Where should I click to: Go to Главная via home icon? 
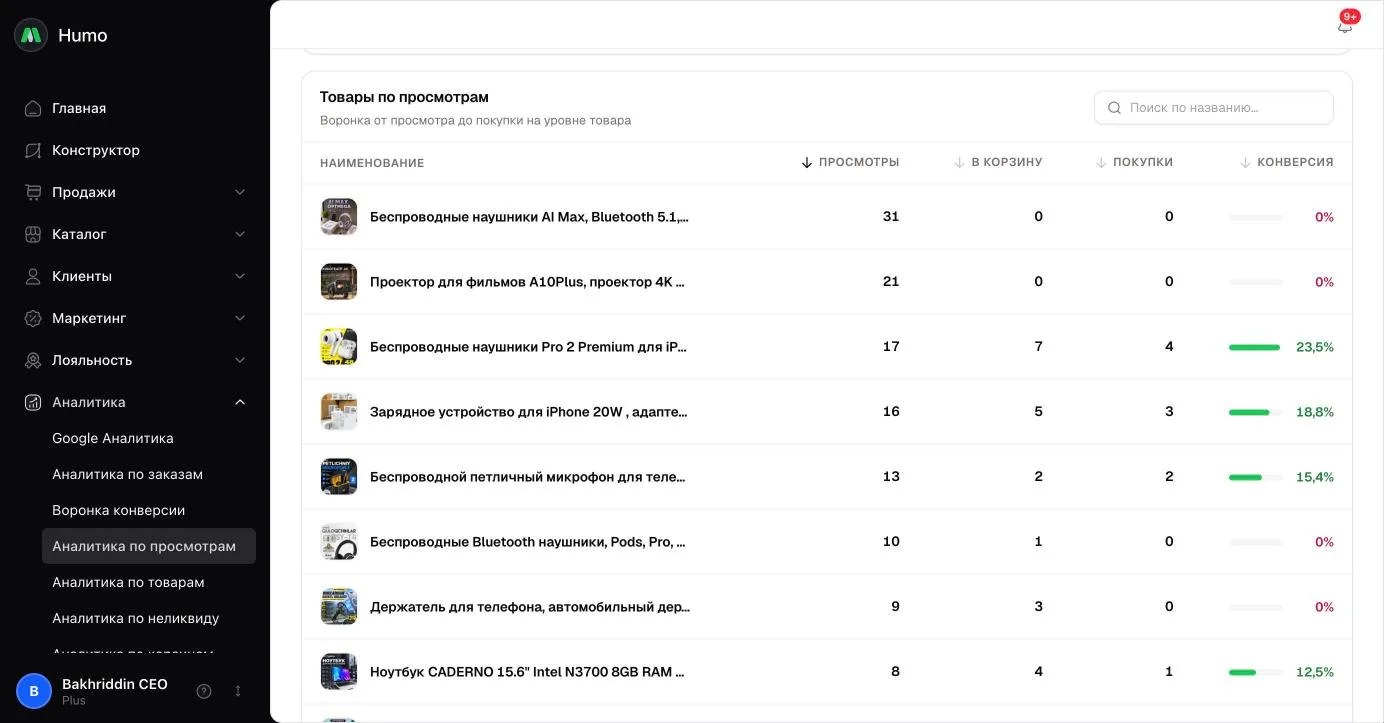coord(33,108)
